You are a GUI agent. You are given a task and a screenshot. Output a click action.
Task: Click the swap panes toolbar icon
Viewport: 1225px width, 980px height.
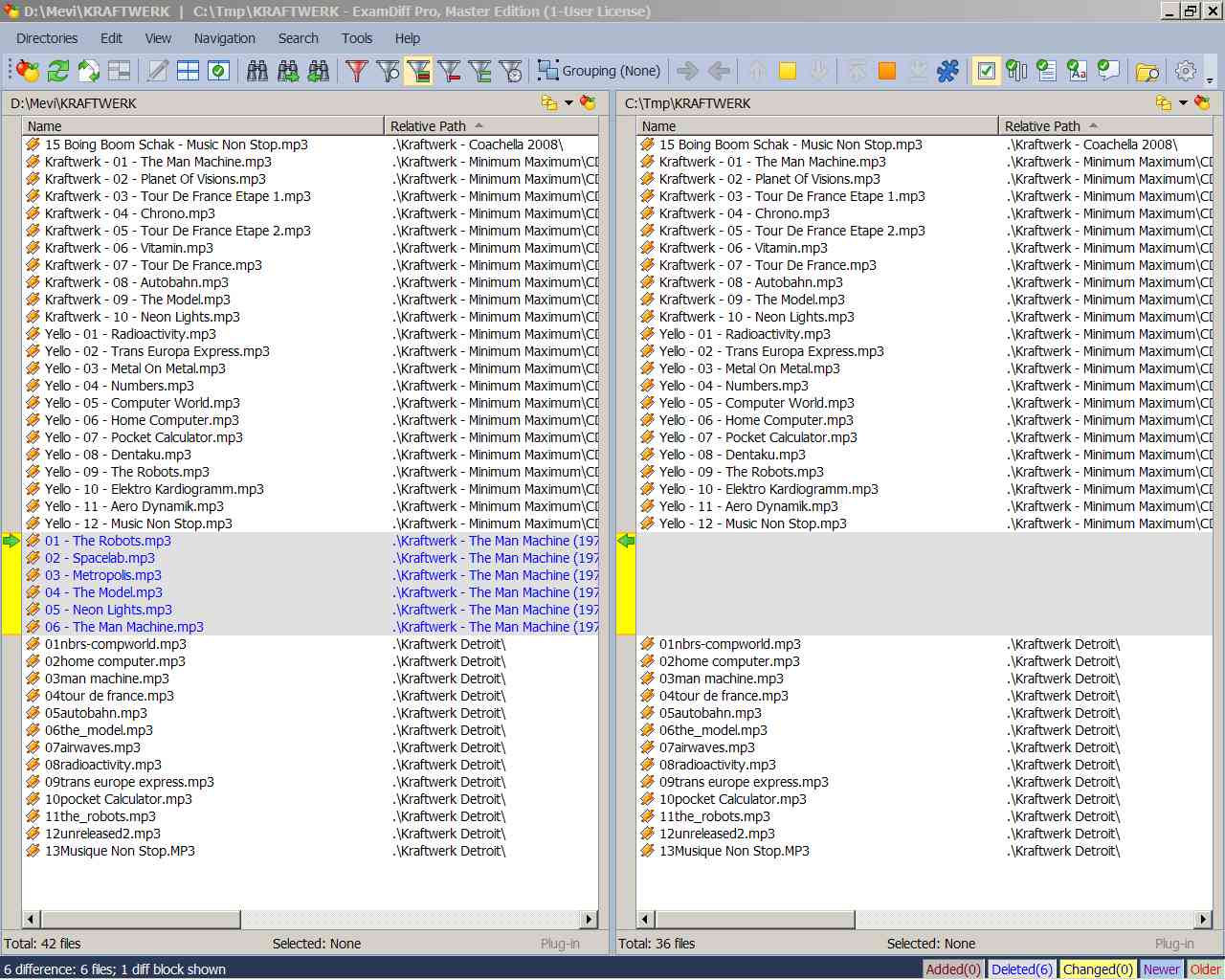click(89, 71)
